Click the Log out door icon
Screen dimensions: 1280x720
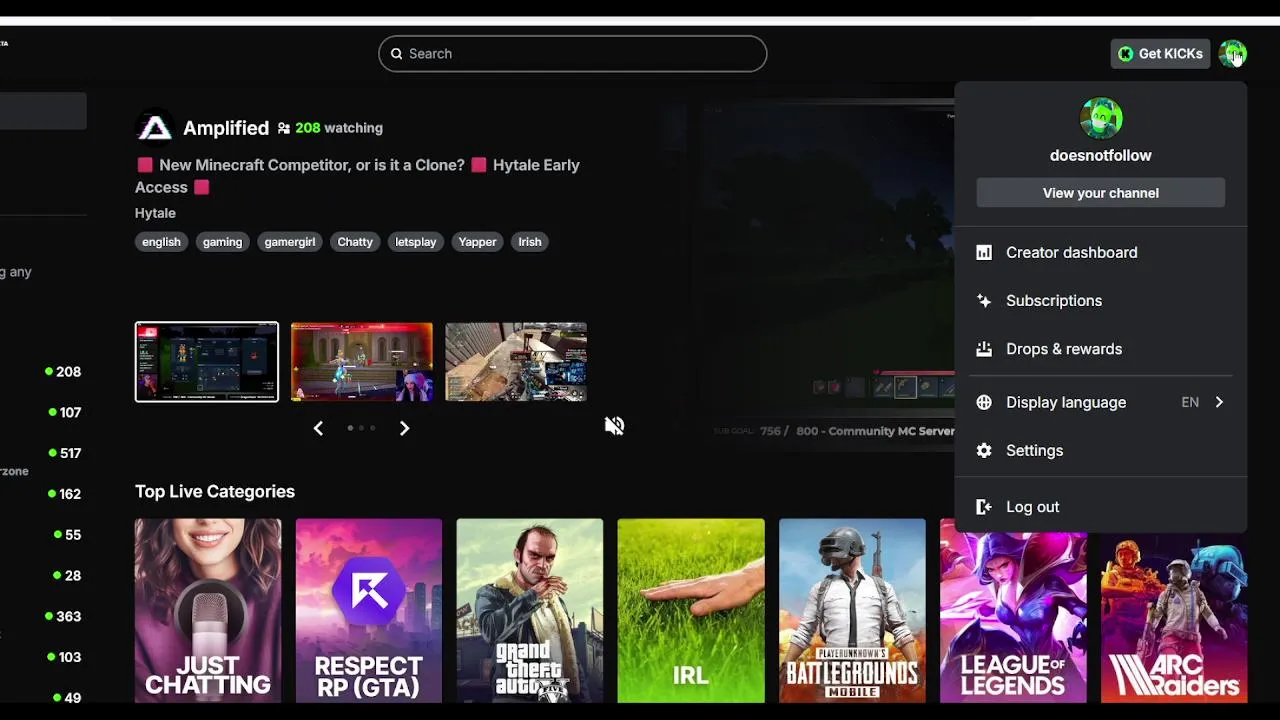984,507
